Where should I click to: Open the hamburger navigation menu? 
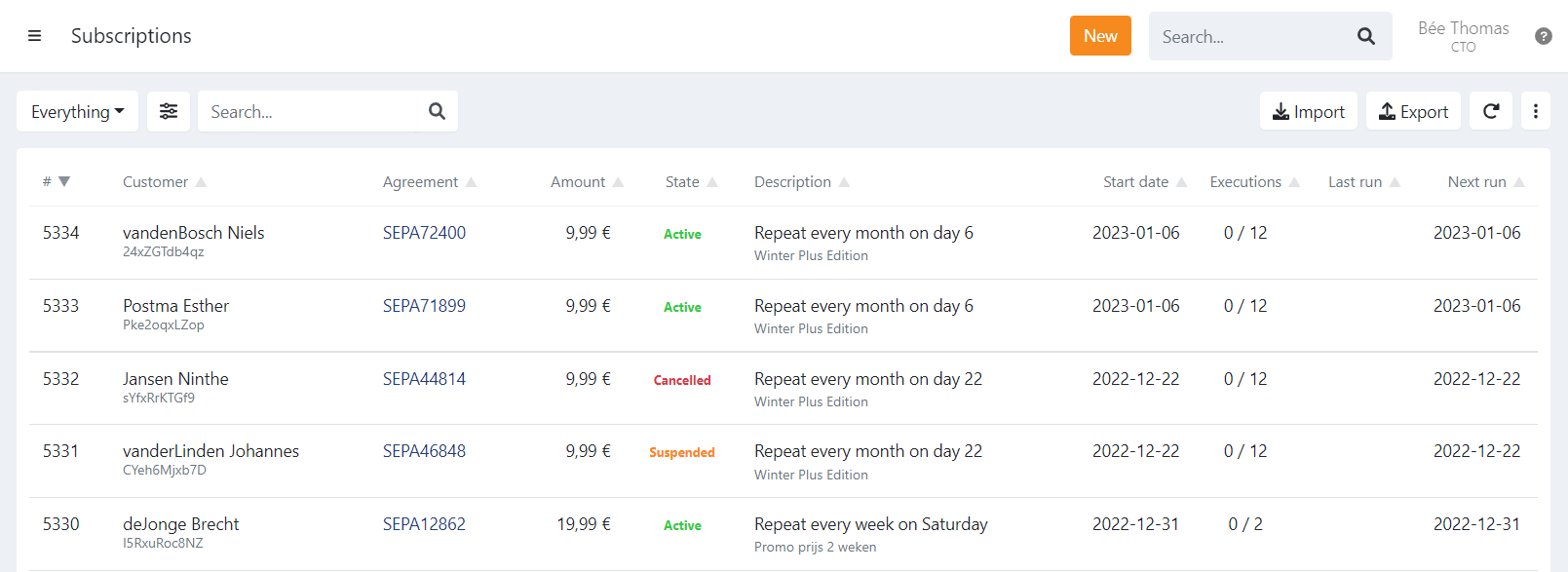coord(34,36)
